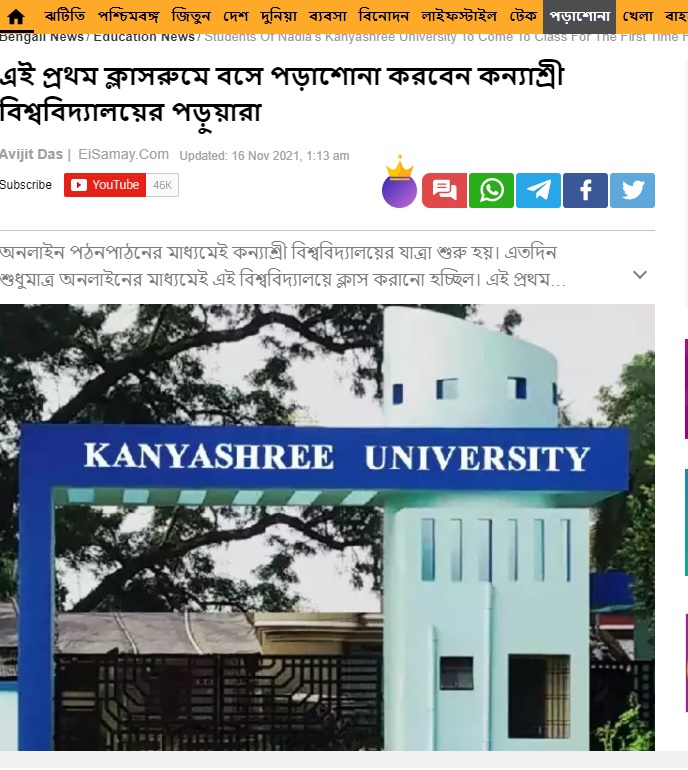The height and width of the screenshot is (770, 688).
Task: Share article on Twitter
Action: tap(633, 191)
